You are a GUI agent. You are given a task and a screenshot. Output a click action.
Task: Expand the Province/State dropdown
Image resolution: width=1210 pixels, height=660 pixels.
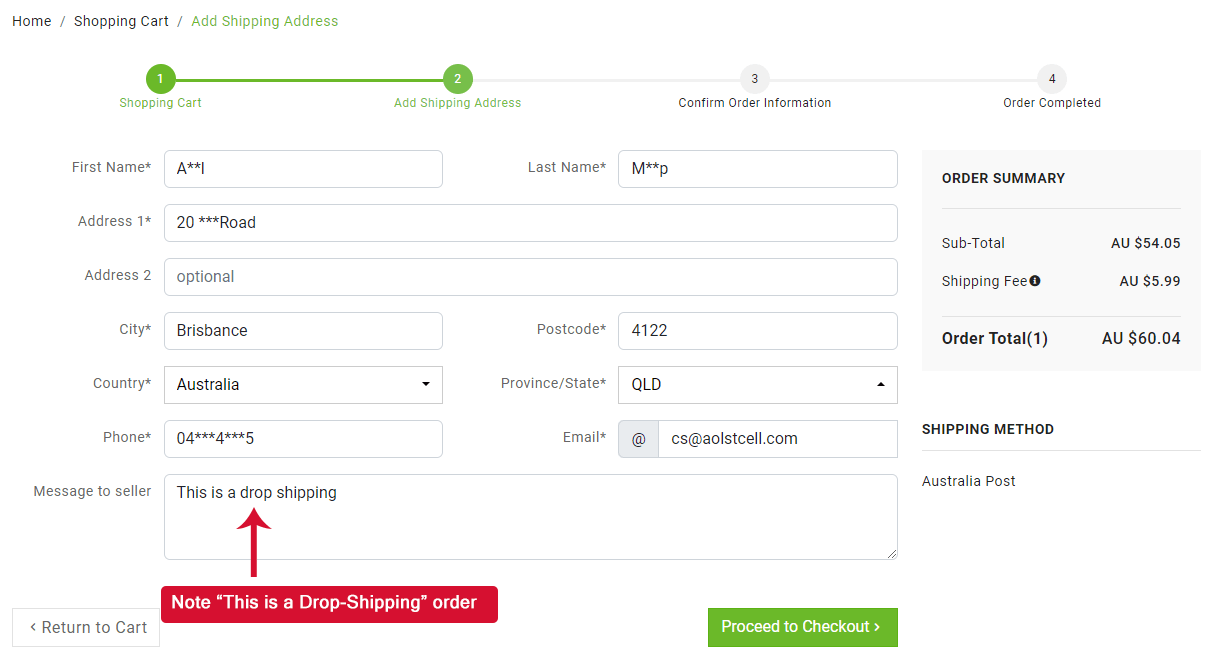(x=757, y=385)
